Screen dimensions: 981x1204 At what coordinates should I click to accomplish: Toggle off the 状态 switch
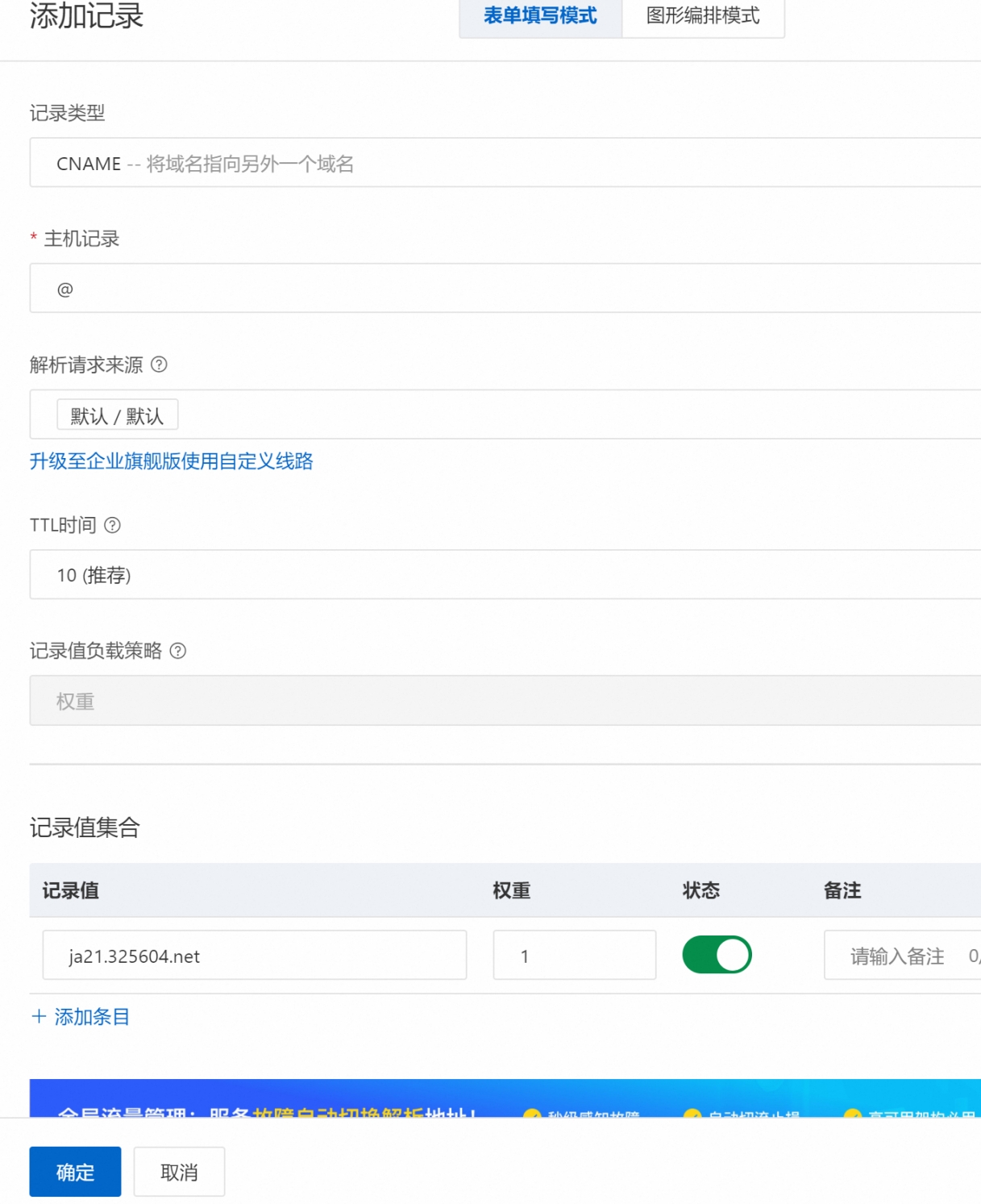pos(717,955)
